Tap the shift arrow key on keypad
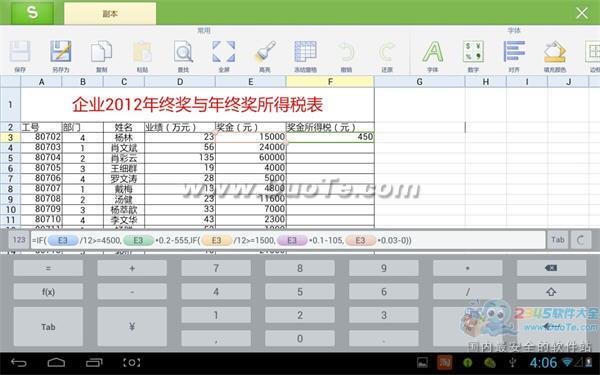 coord(551,292)
